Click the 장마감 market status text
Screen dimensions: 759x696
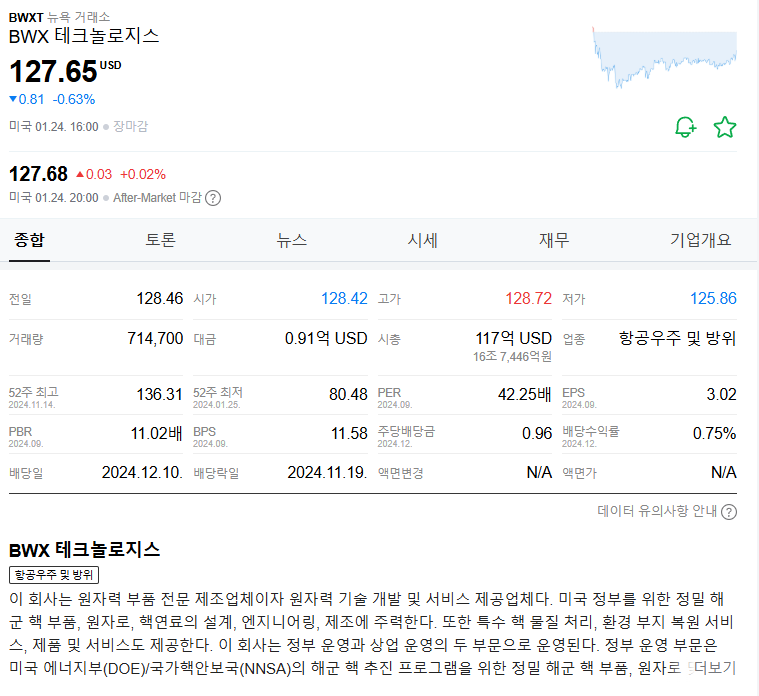pyautogui.click(x=130, y=127)
